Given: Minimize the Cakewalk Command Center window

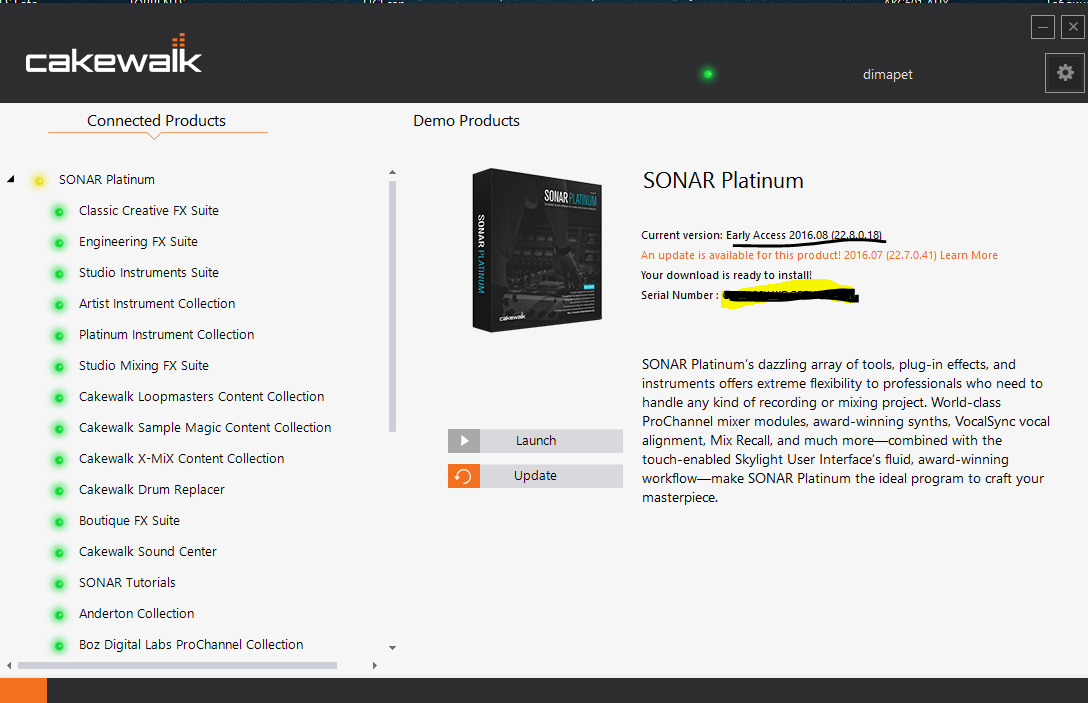Looking at the screenshot, I should tap(1042, 27).
